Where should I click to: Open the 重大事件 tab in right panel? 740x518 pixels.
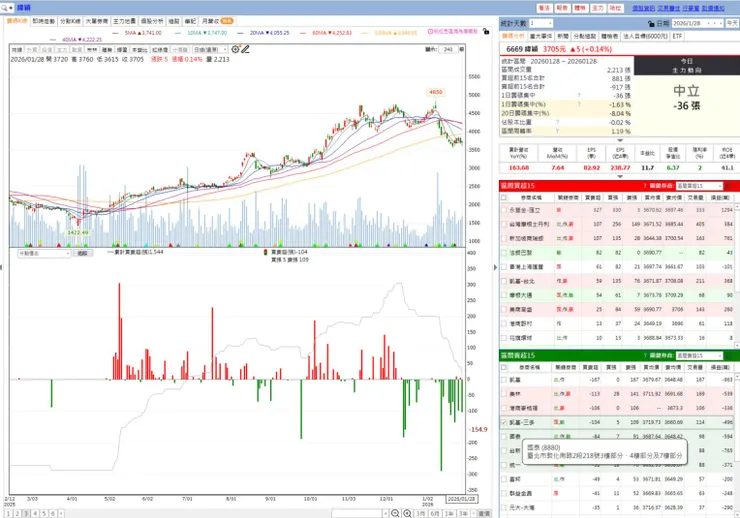(x=541, y=36)
